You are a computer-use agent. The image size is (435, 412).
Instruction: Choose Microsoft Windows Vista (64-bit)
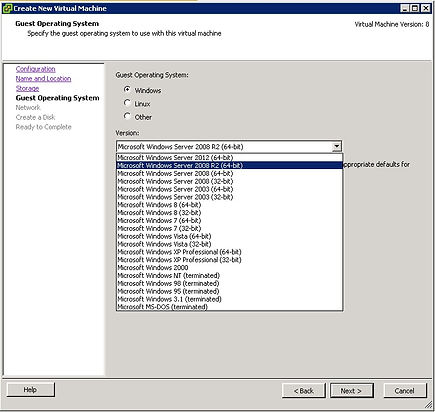coord(229,236)
